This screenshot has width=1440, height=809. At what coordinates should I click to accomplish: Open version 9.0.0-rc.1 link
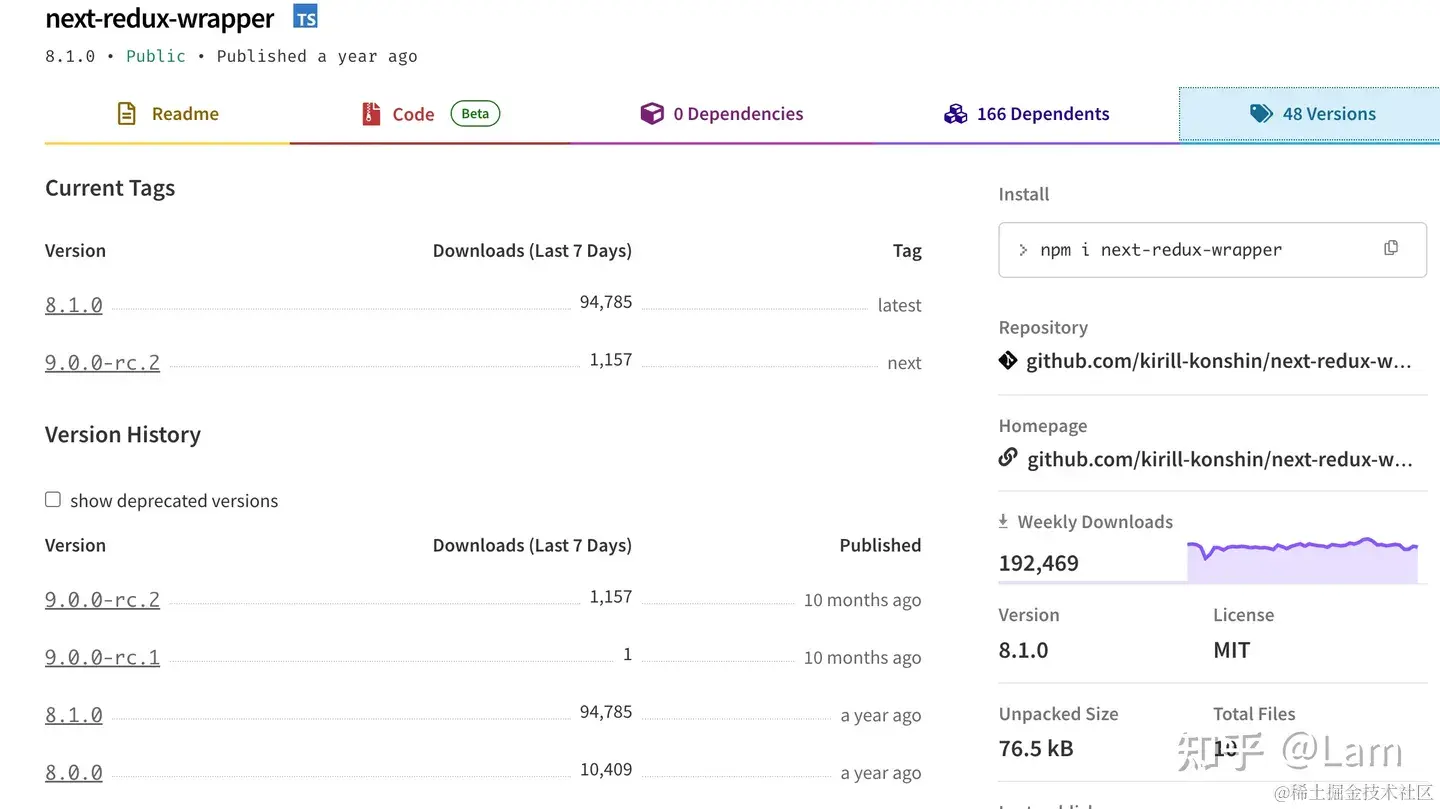click(102, 657)
